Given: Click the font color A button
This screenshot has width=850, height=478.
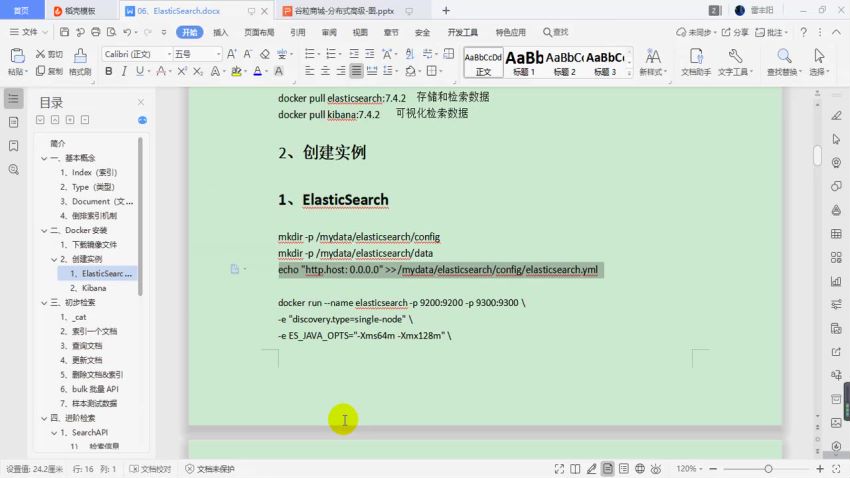Looking at the screenshot, I should pyautogui.click(x=257, y=71).
